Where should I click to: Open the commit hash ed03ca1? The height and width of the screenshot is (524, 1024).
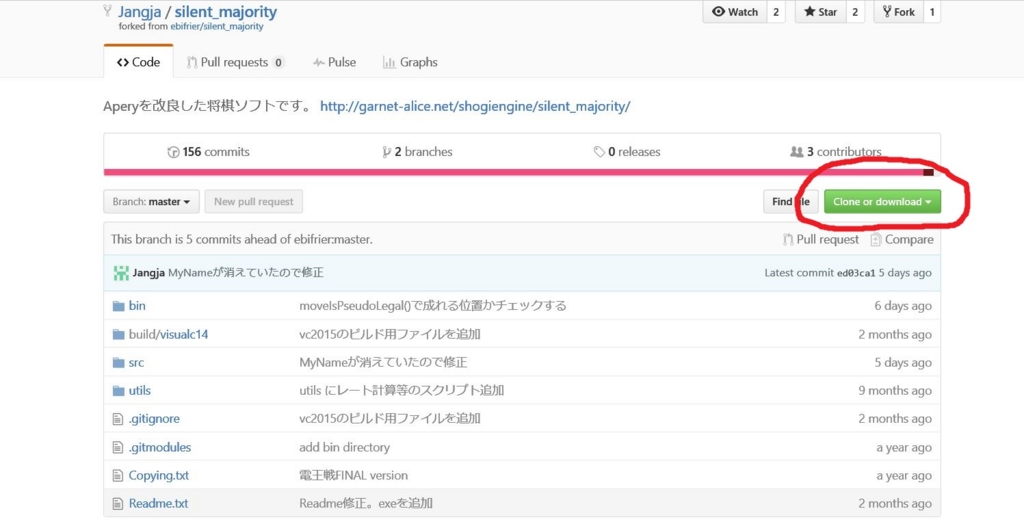click(856, 273)
